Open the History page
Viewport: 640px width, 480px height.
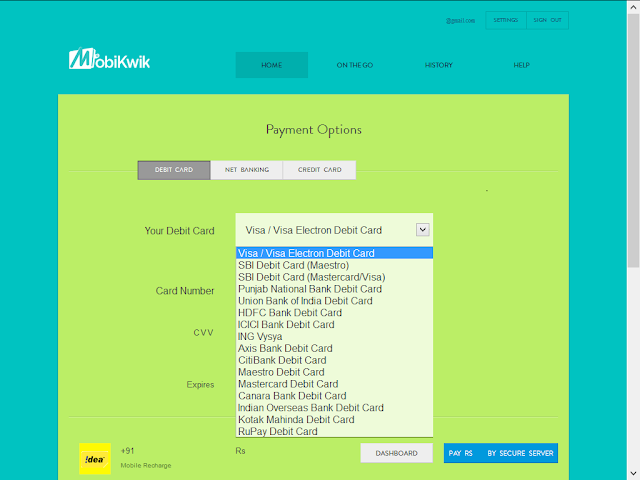(x=439, y=65)
